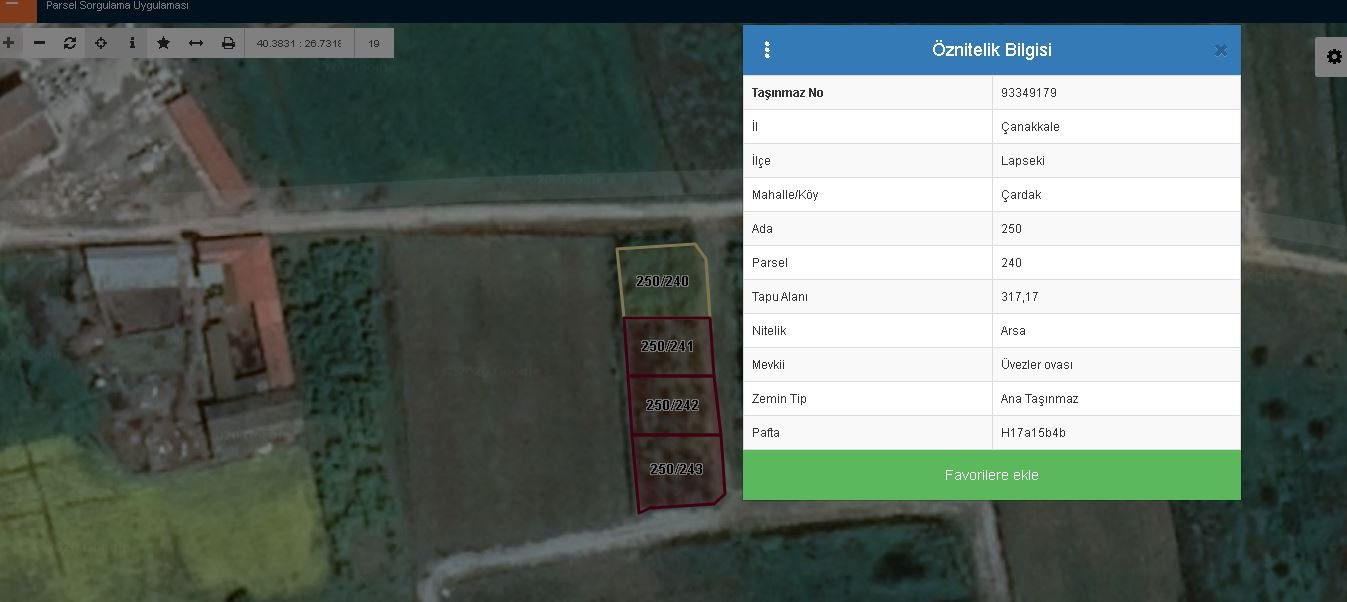Select parcel 250/241 on the map
The width and height of the screenshot is (1347, 602).
point(667,347)
